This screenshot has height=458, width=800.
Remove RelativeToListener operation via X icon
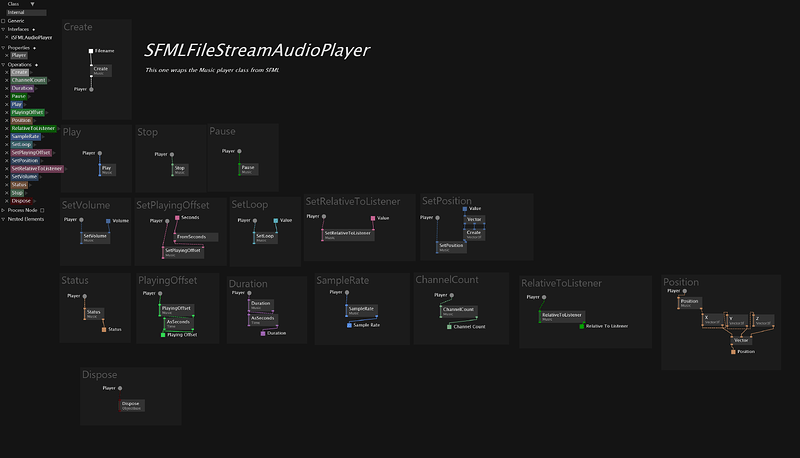coord(7,129)
